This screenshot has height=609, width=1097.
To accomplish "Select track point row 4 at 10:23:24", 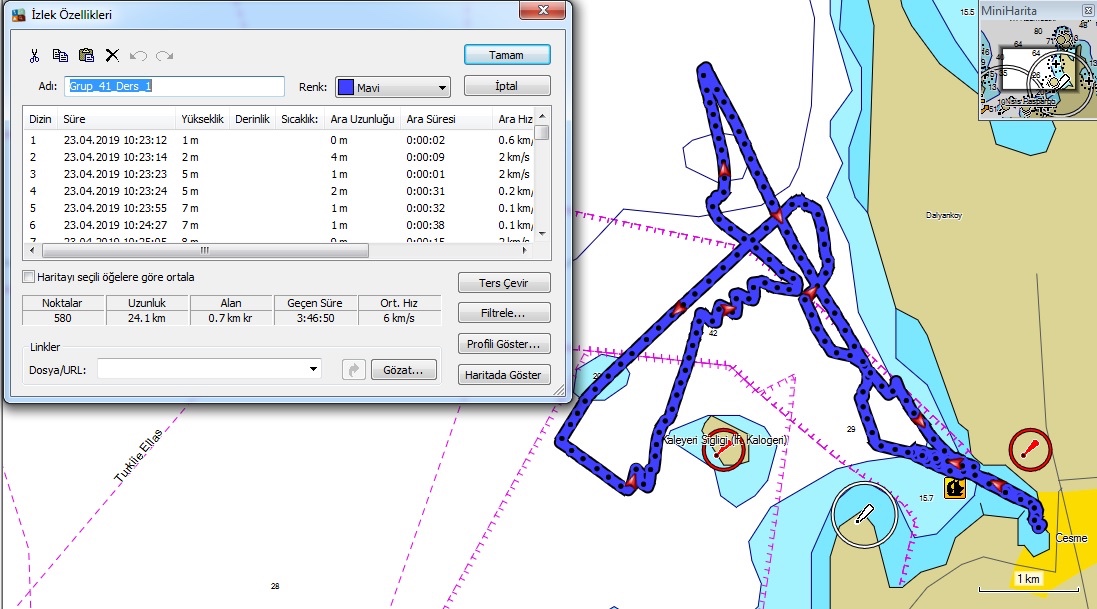I will [280, 191].
